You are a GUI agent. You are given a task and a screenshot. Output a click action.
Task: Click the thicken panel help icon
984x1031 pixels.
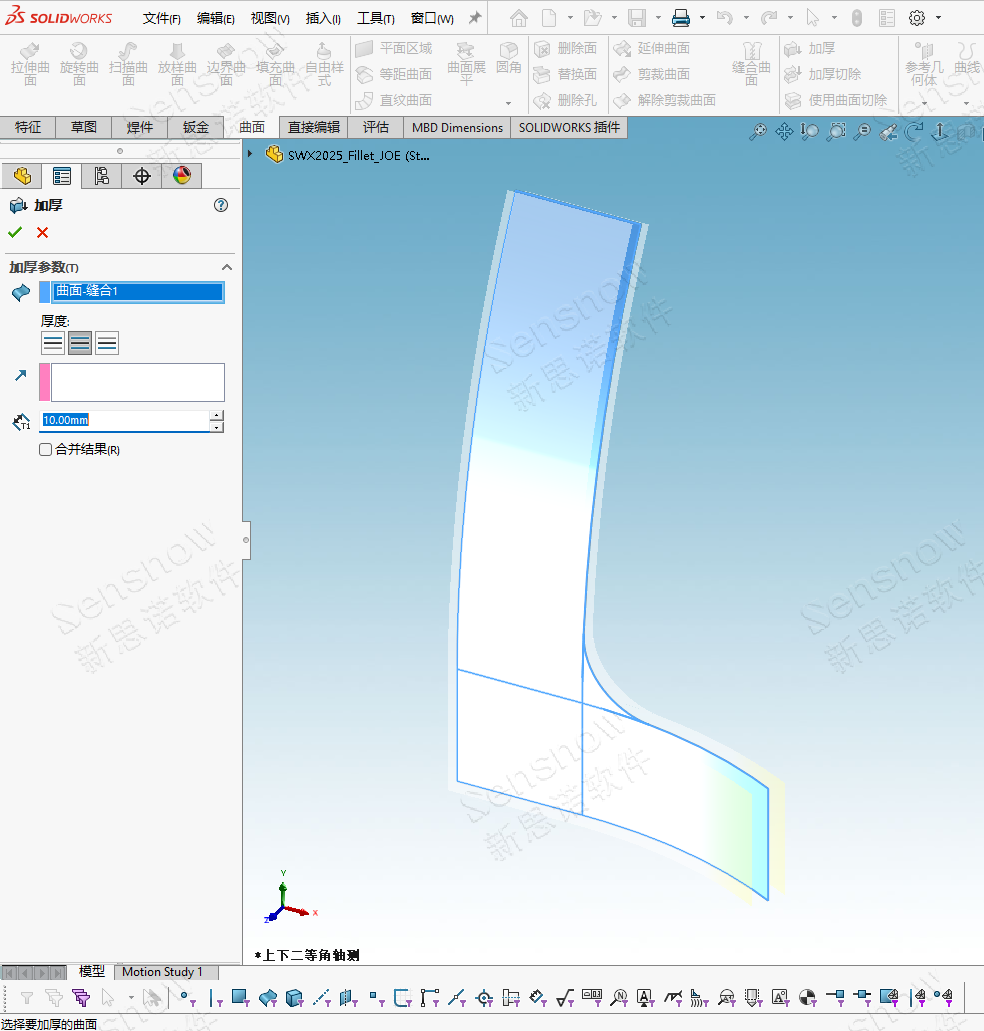(221, 205)
